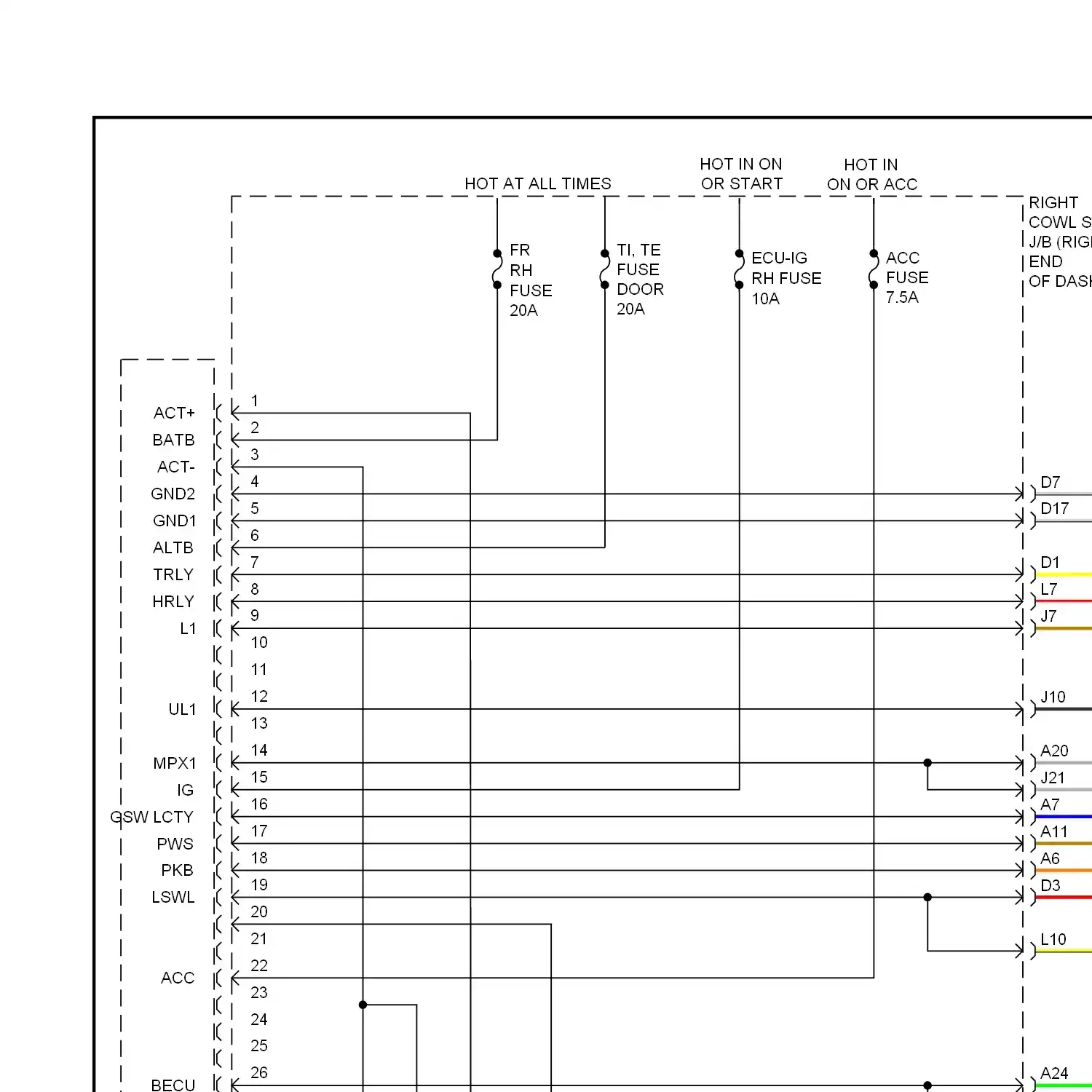Select the GND2 terminal label
This screenshot has width=1092, height=1092.
173,494
